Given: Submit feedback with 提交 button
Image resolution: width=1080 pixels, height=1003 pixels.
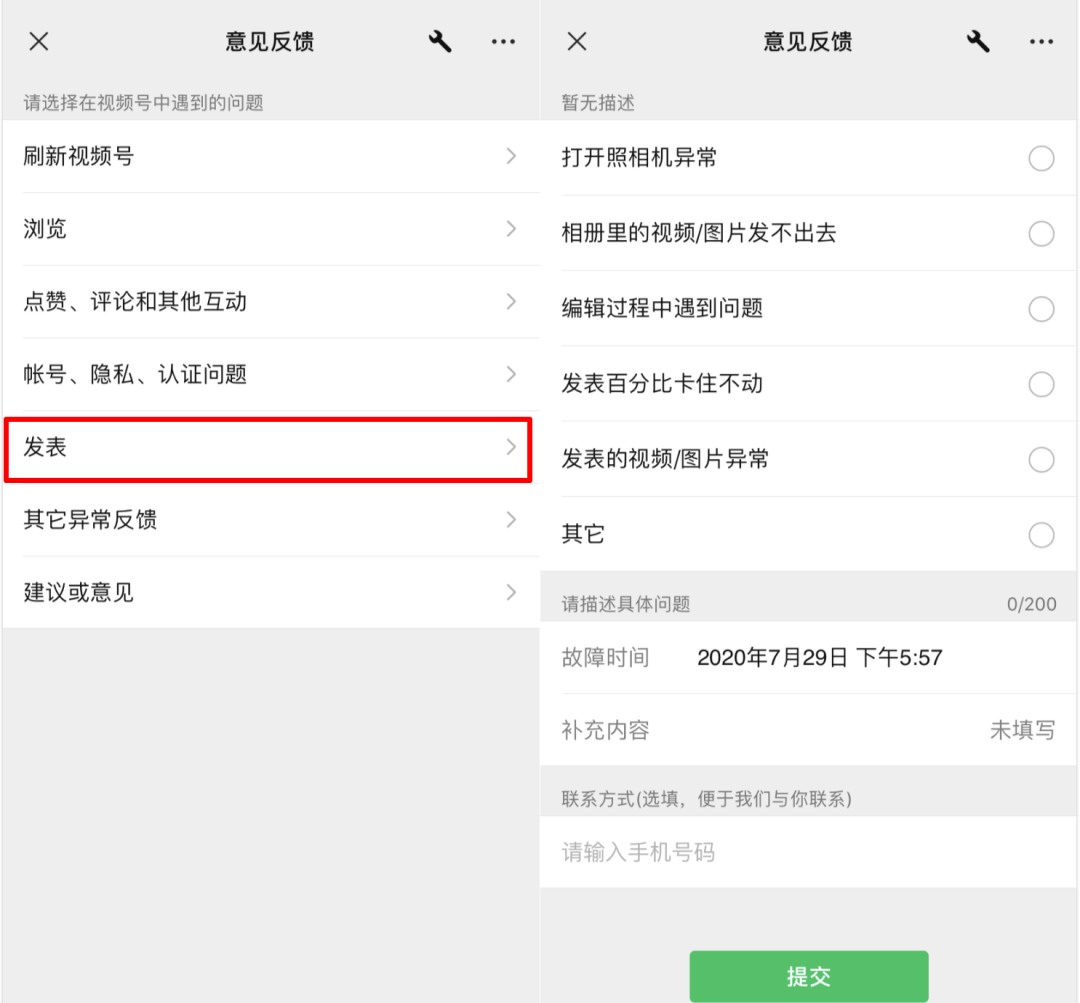Looking at the screenshot, I should (809, 976).
